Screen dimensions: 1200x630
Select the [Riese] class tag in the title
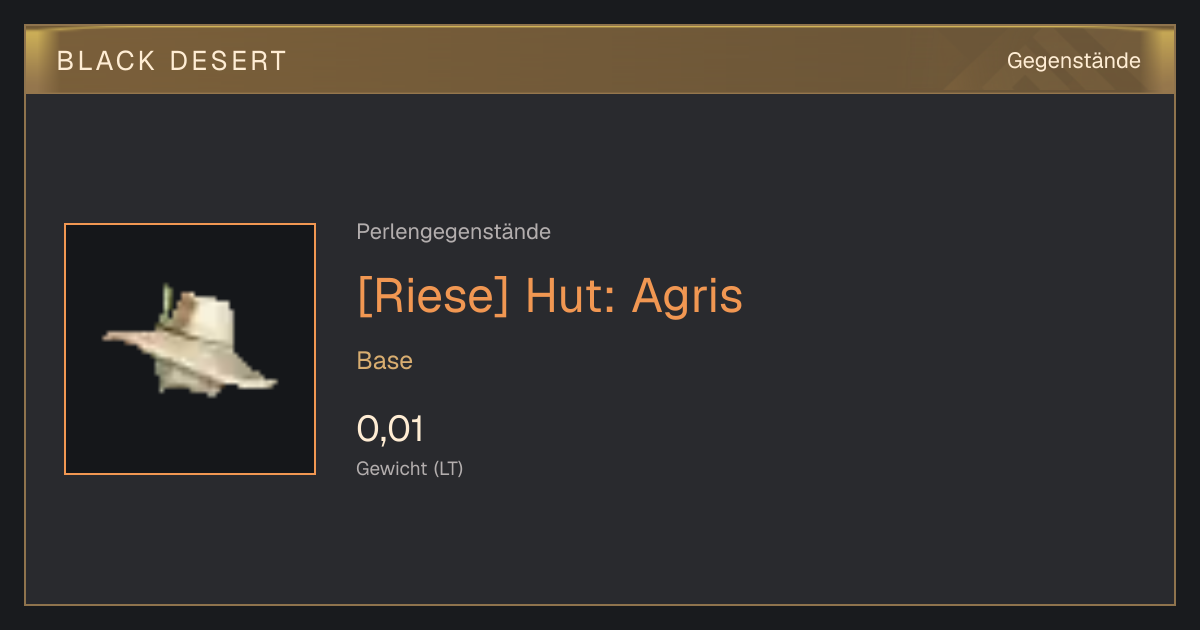432,296
